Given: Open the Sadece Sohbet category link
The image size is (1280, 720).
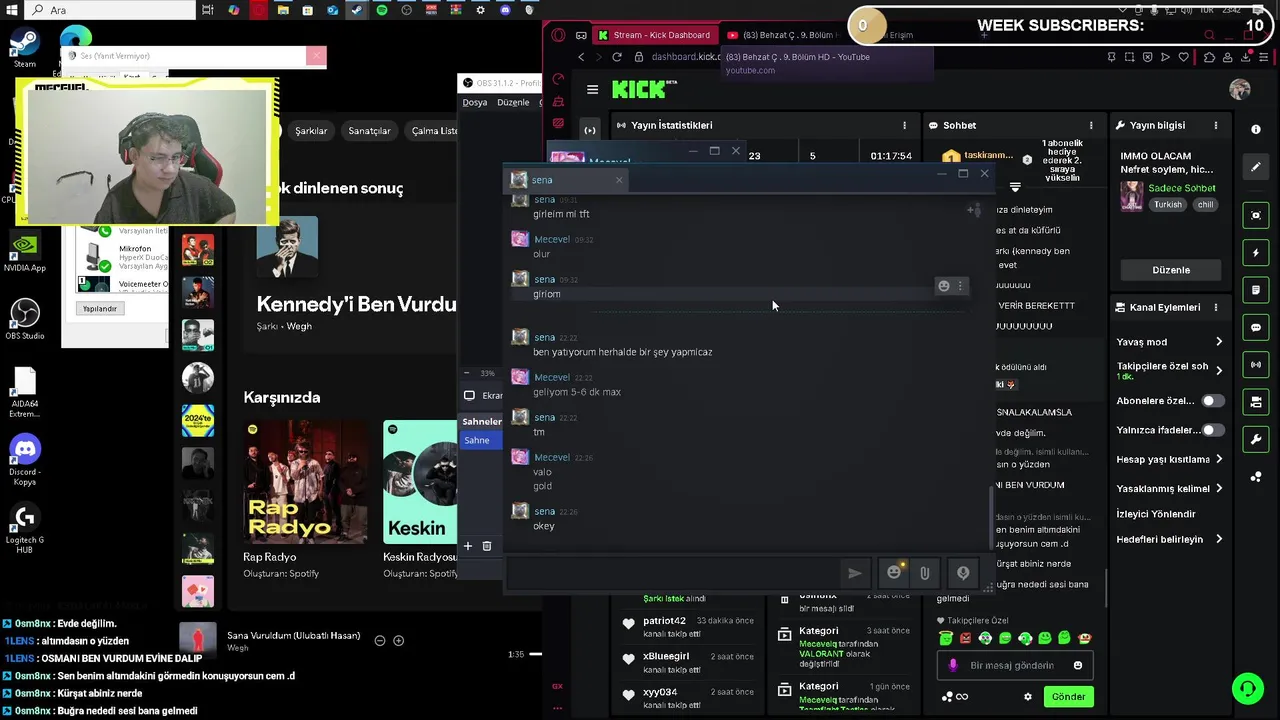Looking at the screenshot, I should 1182,188.
